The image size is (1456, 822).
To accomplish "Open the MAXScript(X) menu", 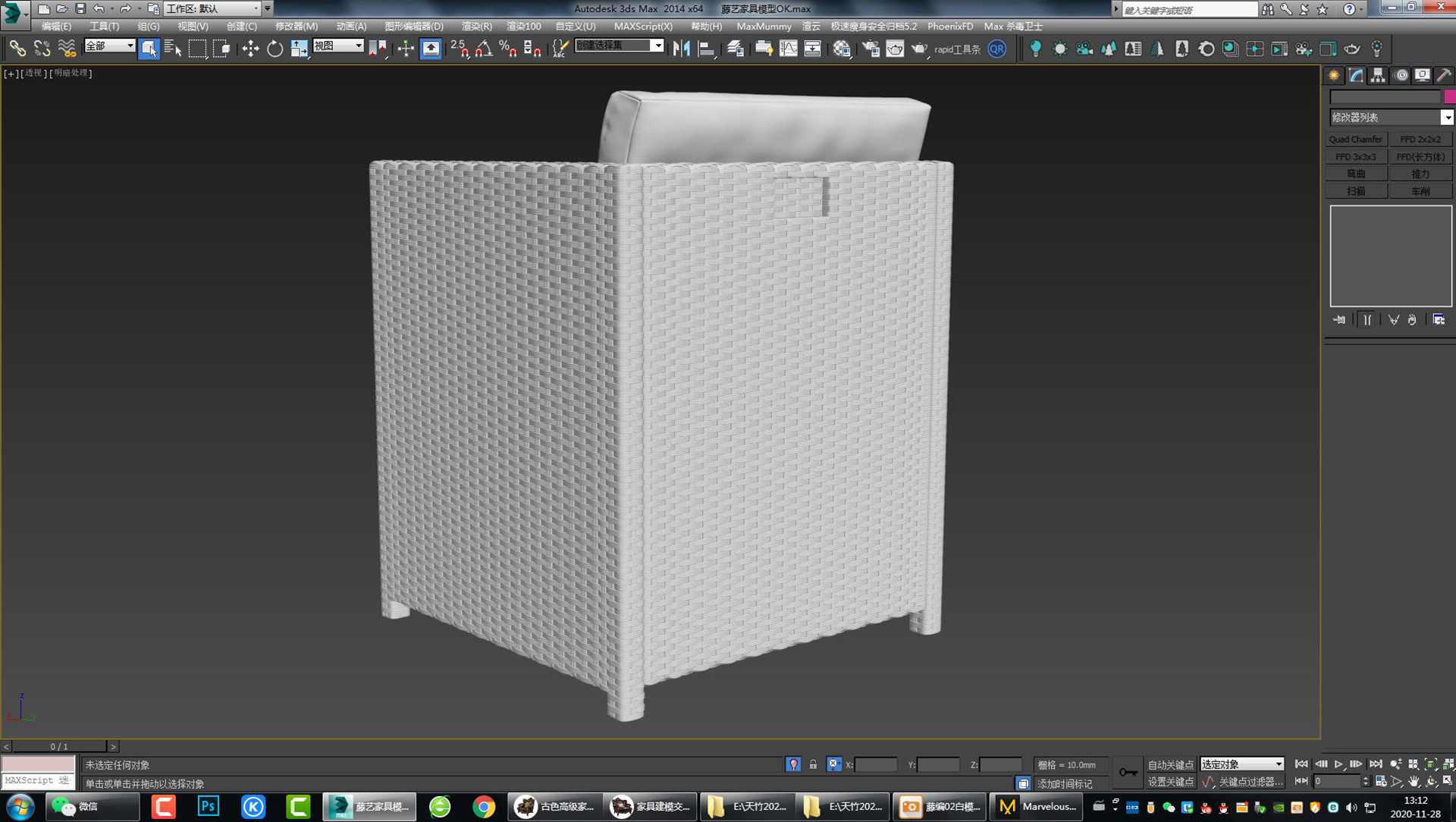I will 643,27.
